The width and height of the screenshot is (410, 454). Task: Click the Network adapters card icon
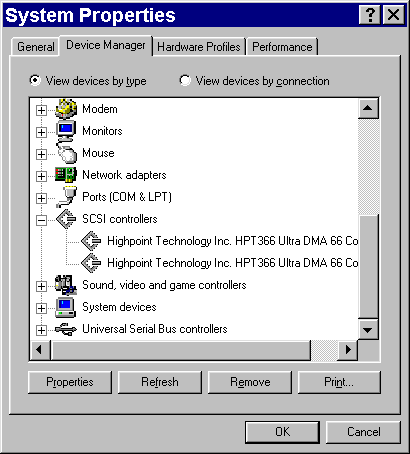pyautogui.click(x=66, y=175)
